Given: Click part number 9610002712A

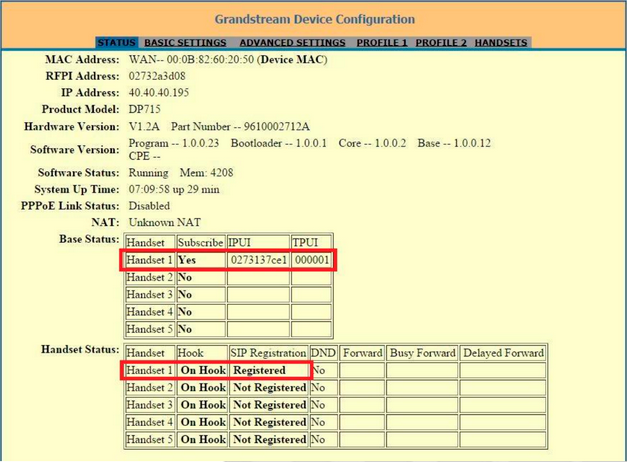Looking at the screenshot, I should coord(277,126).
